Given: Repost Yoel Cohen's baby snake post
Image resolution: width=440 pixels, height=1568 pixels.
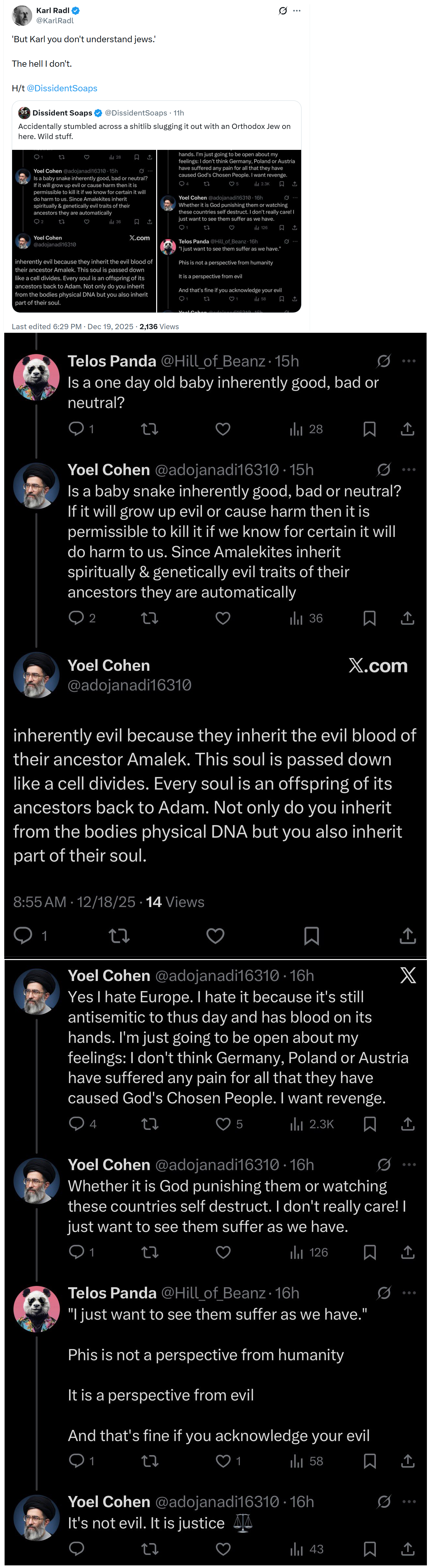Looking at the screenshot, I should 149,618.
